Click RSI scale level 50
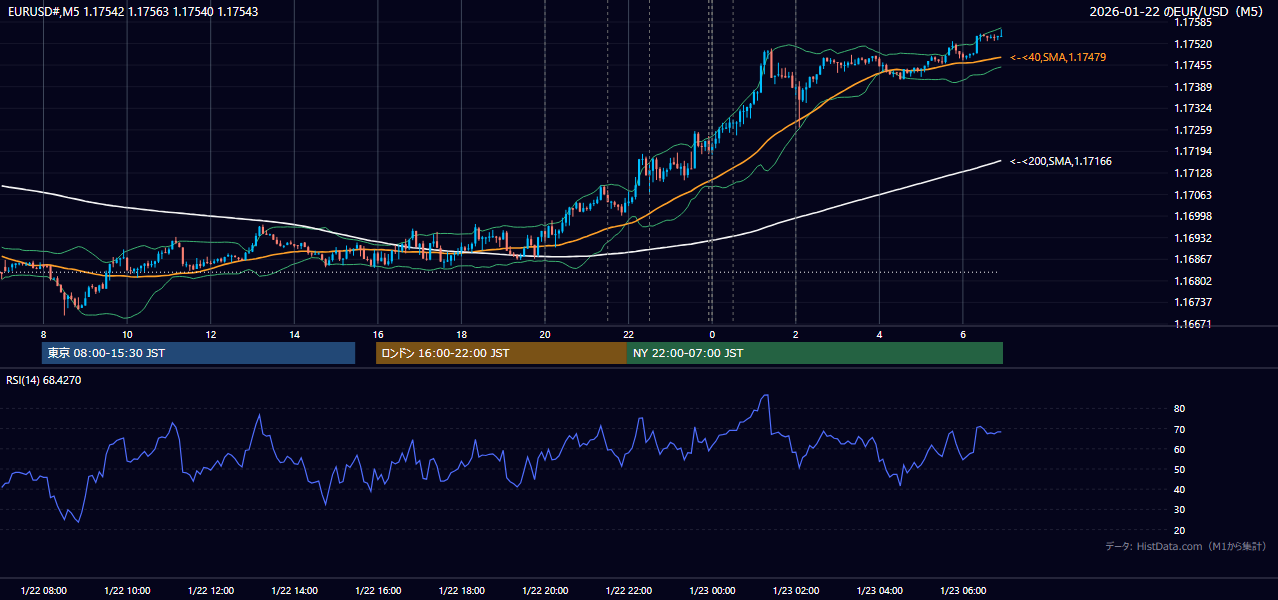1278x600 pixels. click(1179, 469)
